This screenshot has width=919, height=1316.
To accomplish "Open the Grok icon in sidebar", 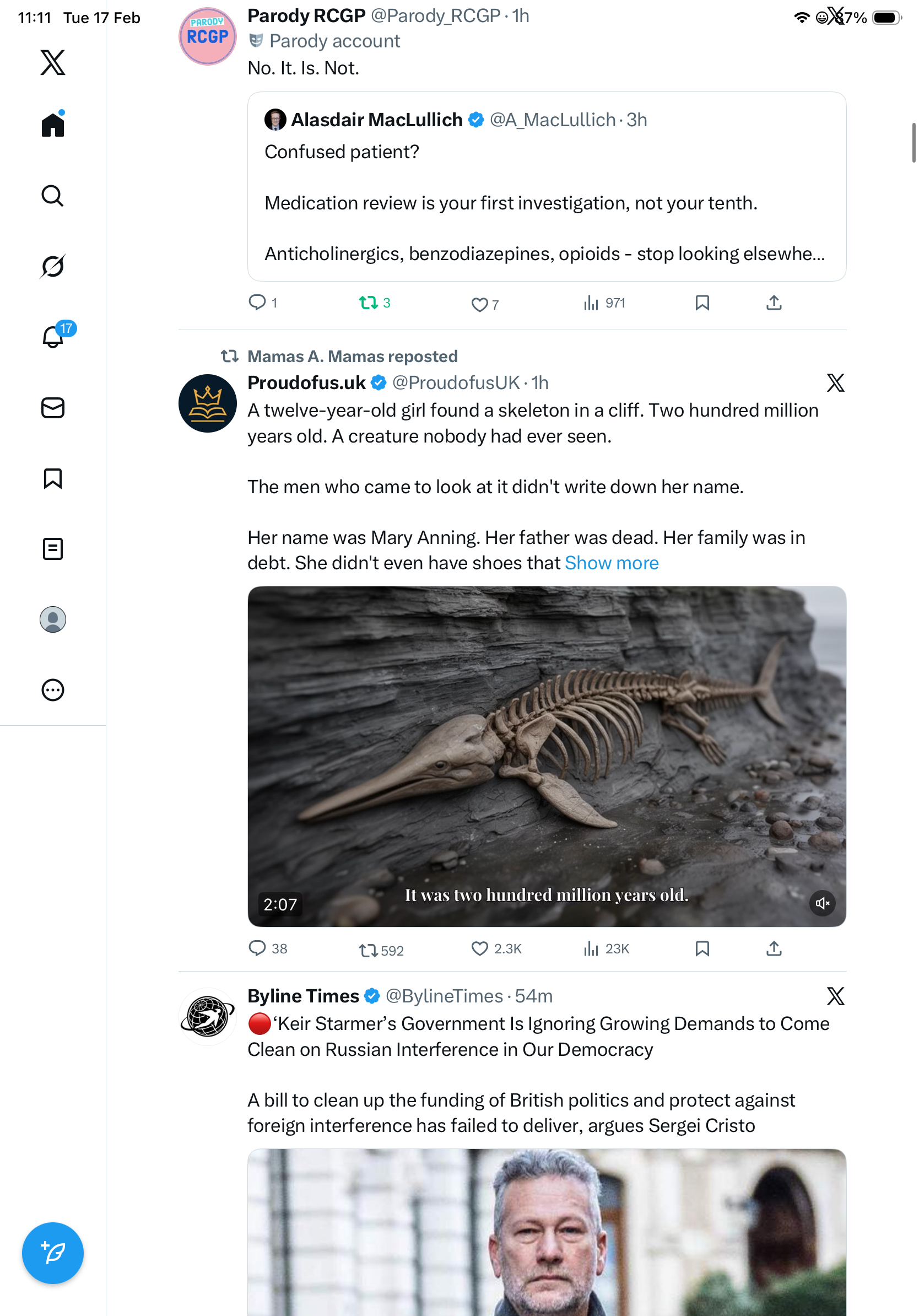I will point(52,266).
